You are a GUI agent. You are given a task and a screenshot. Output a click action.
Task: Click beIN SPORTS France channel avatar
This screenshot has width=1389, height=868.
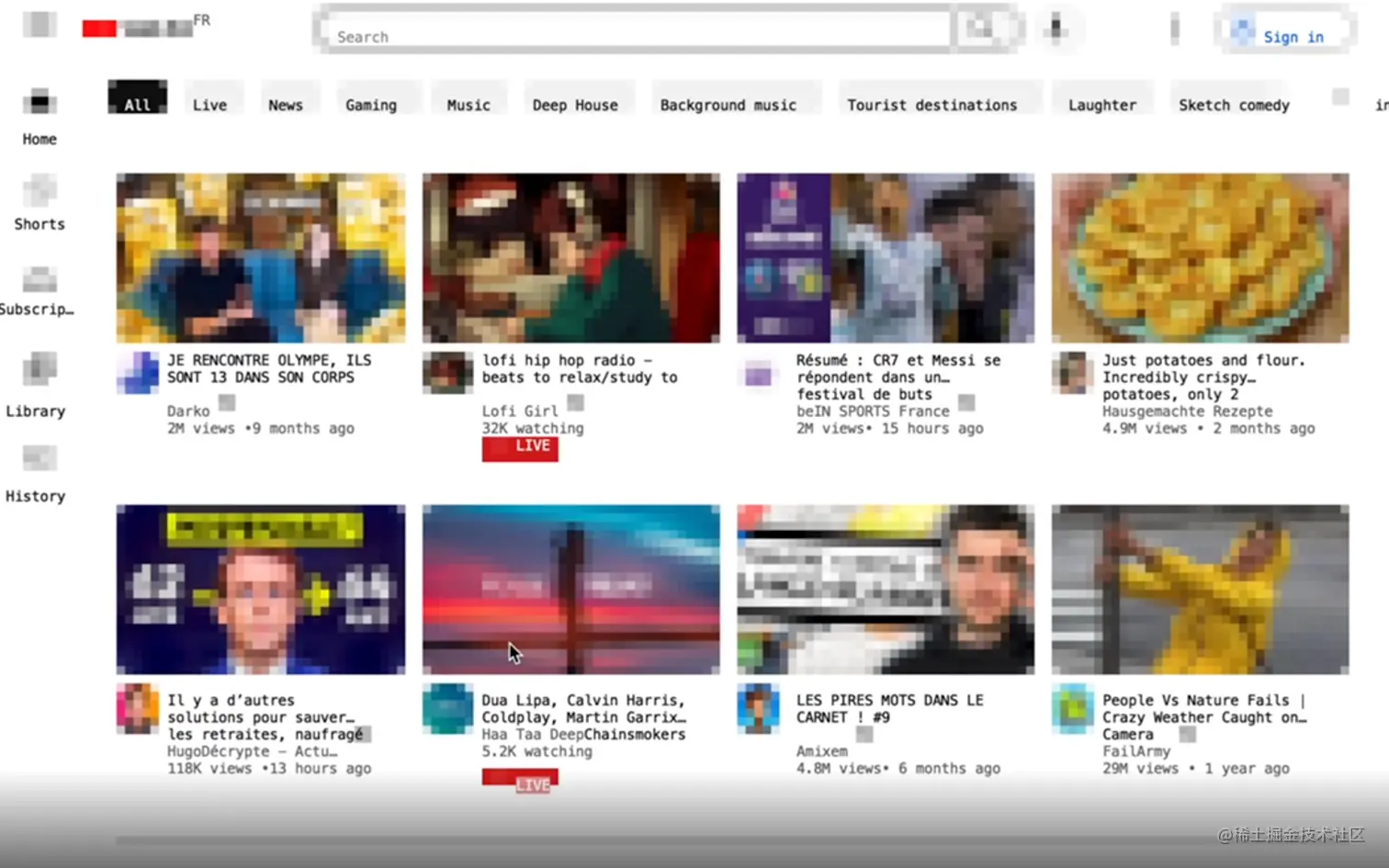click(x=759, y=374)
